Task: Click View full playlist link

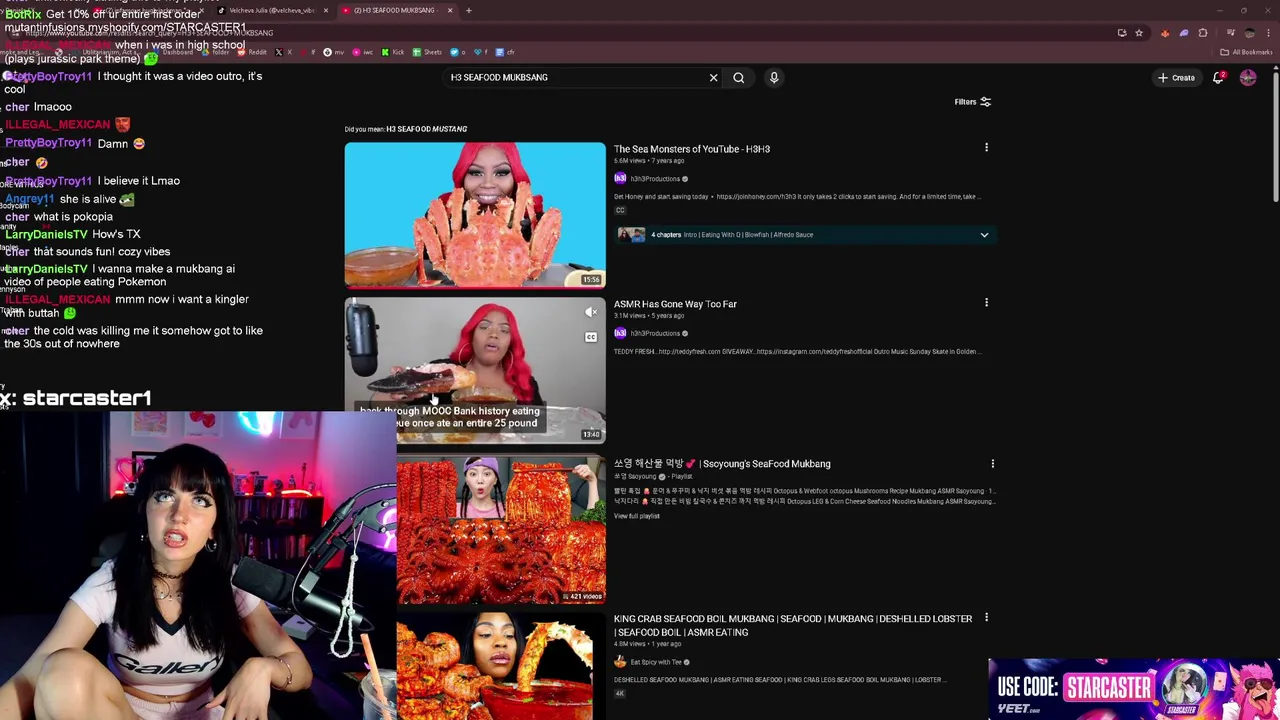Action: click(x=637, y=516)
